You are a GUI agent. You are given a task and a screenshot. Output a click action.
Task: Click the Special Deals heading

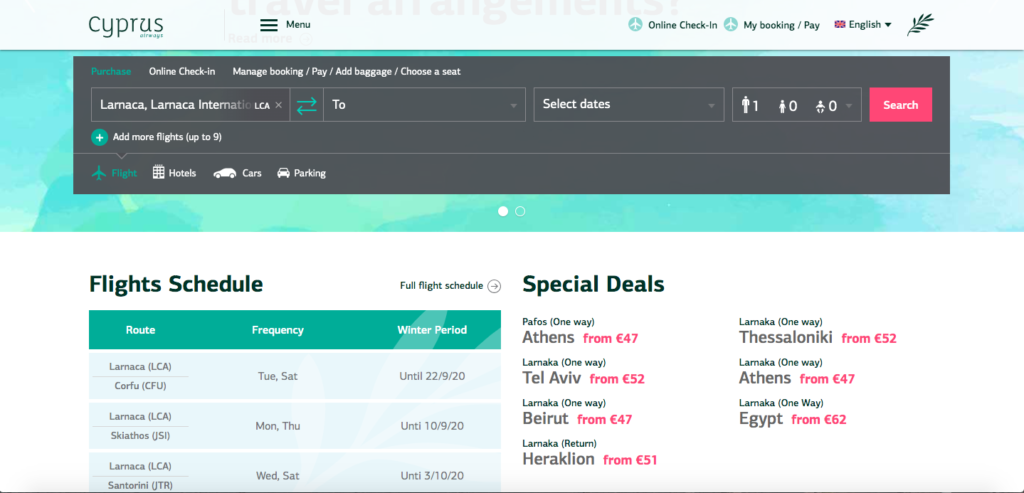click(594, 284)
